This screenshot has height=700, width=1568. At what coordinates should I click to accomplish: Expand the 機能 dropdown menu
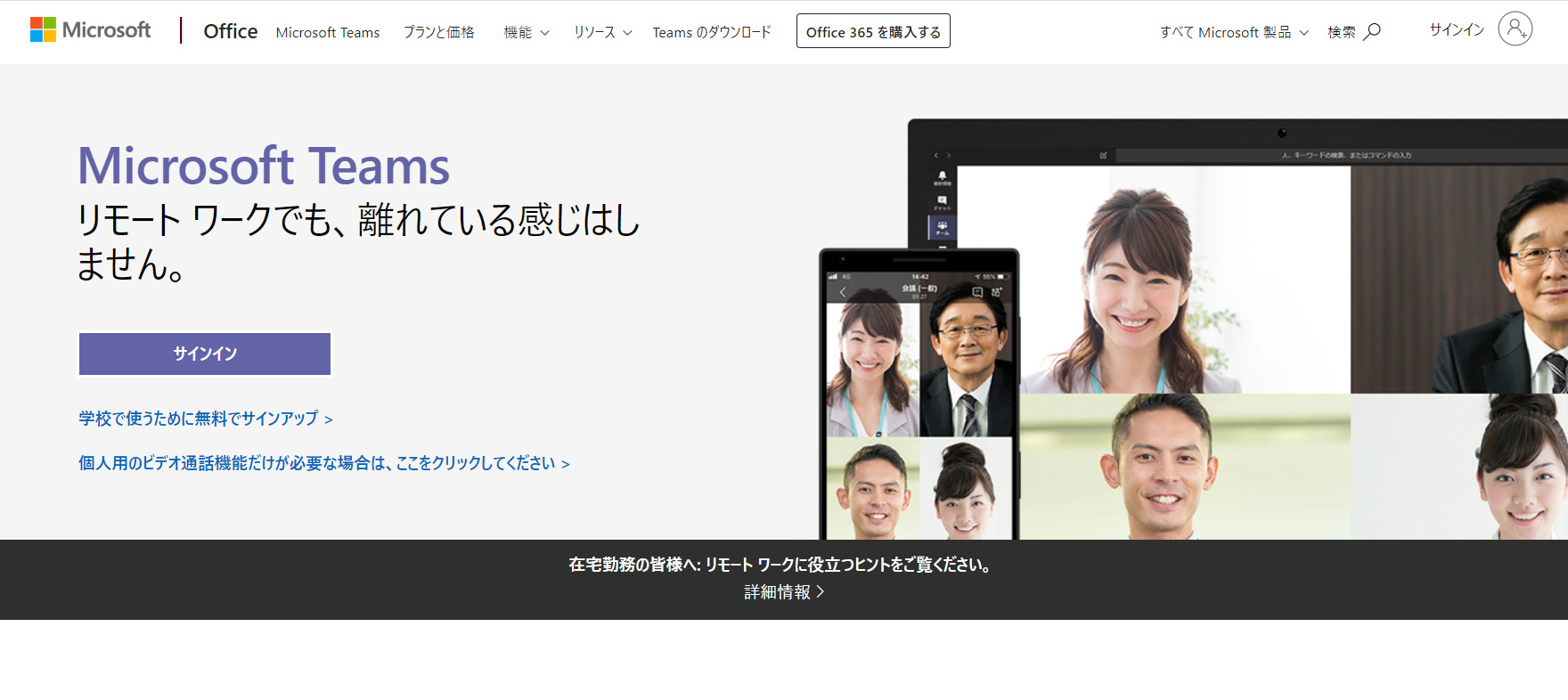click(x=526, y=32)
